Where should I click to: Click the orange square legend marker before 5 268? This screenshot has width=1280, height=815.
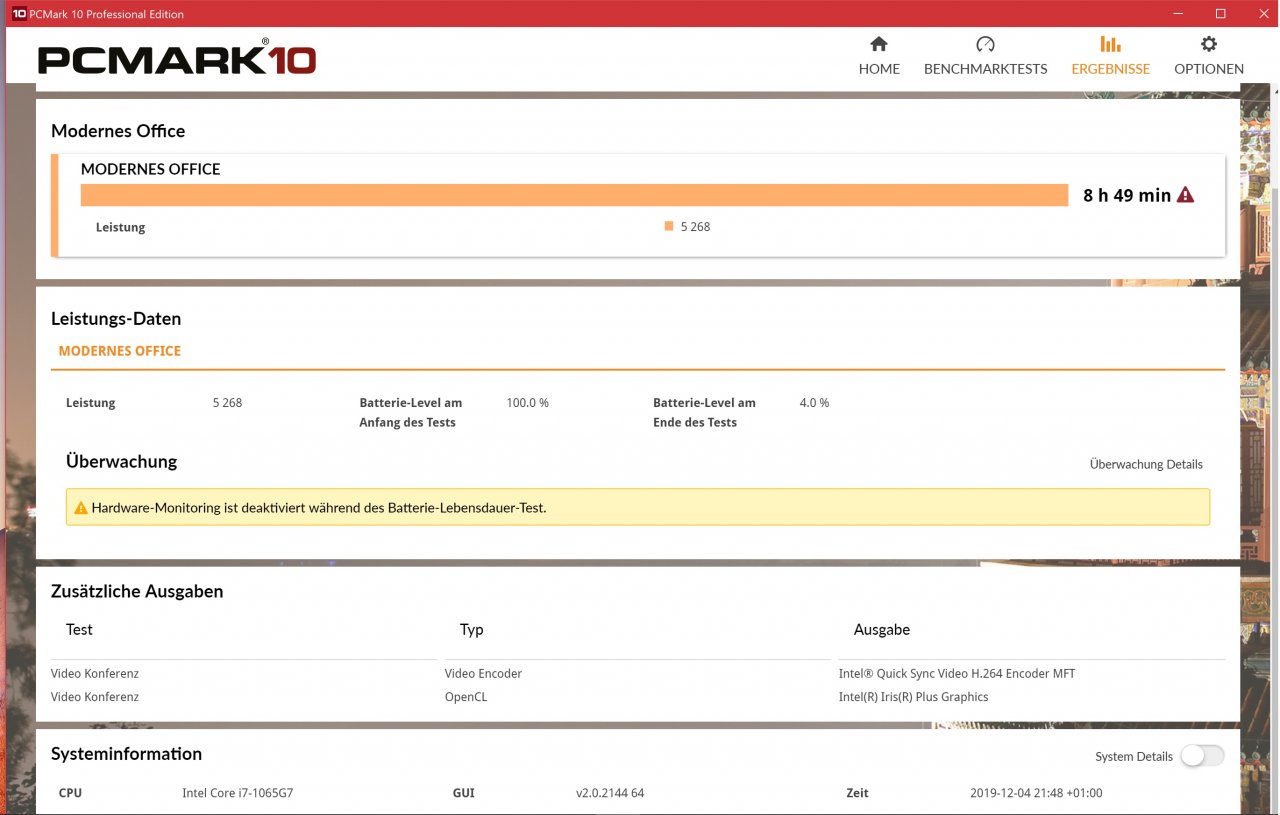pyautogui.click(x=669, y=226)
